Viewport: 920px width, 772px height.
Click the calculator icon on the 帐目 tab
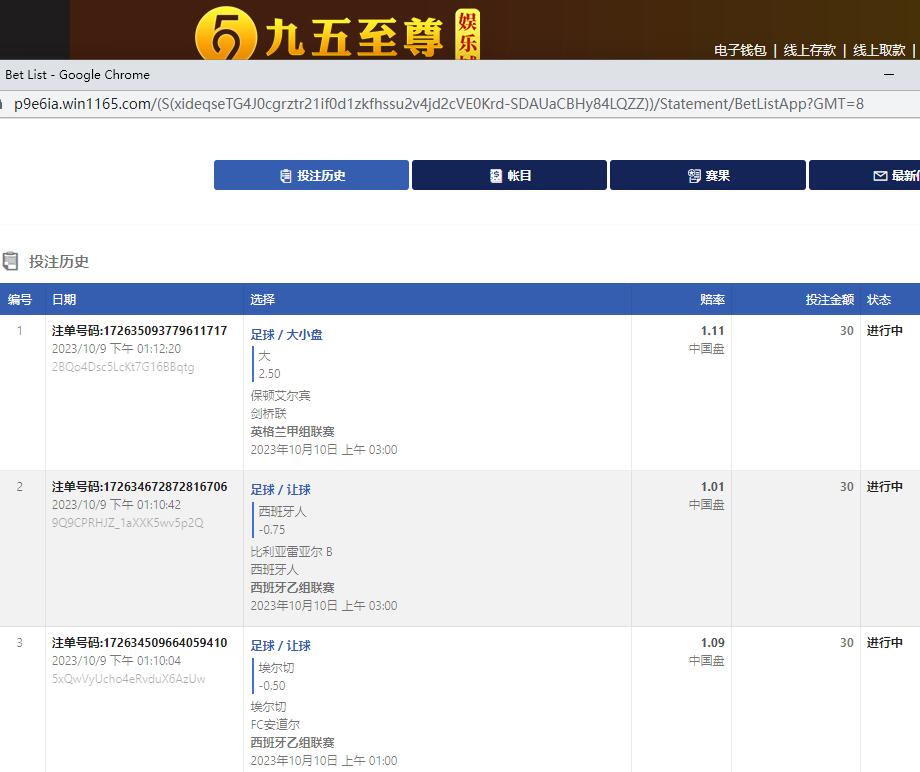coord(496,176)
